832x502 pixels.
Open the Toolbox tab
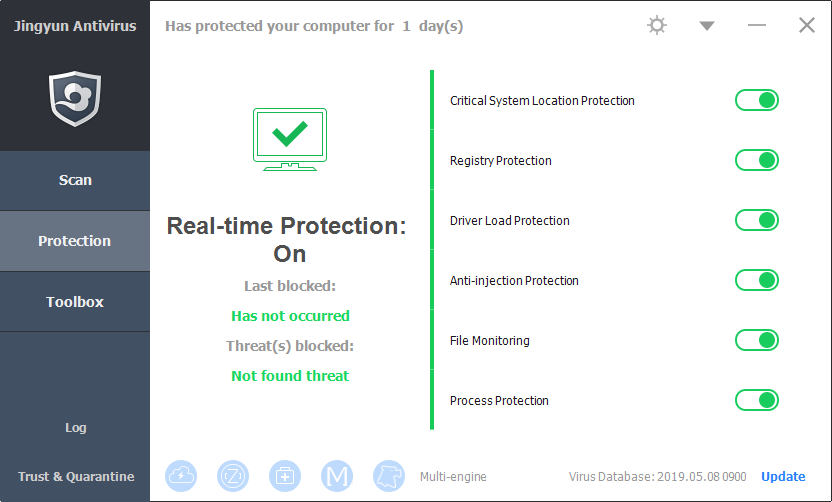(75, 301)
